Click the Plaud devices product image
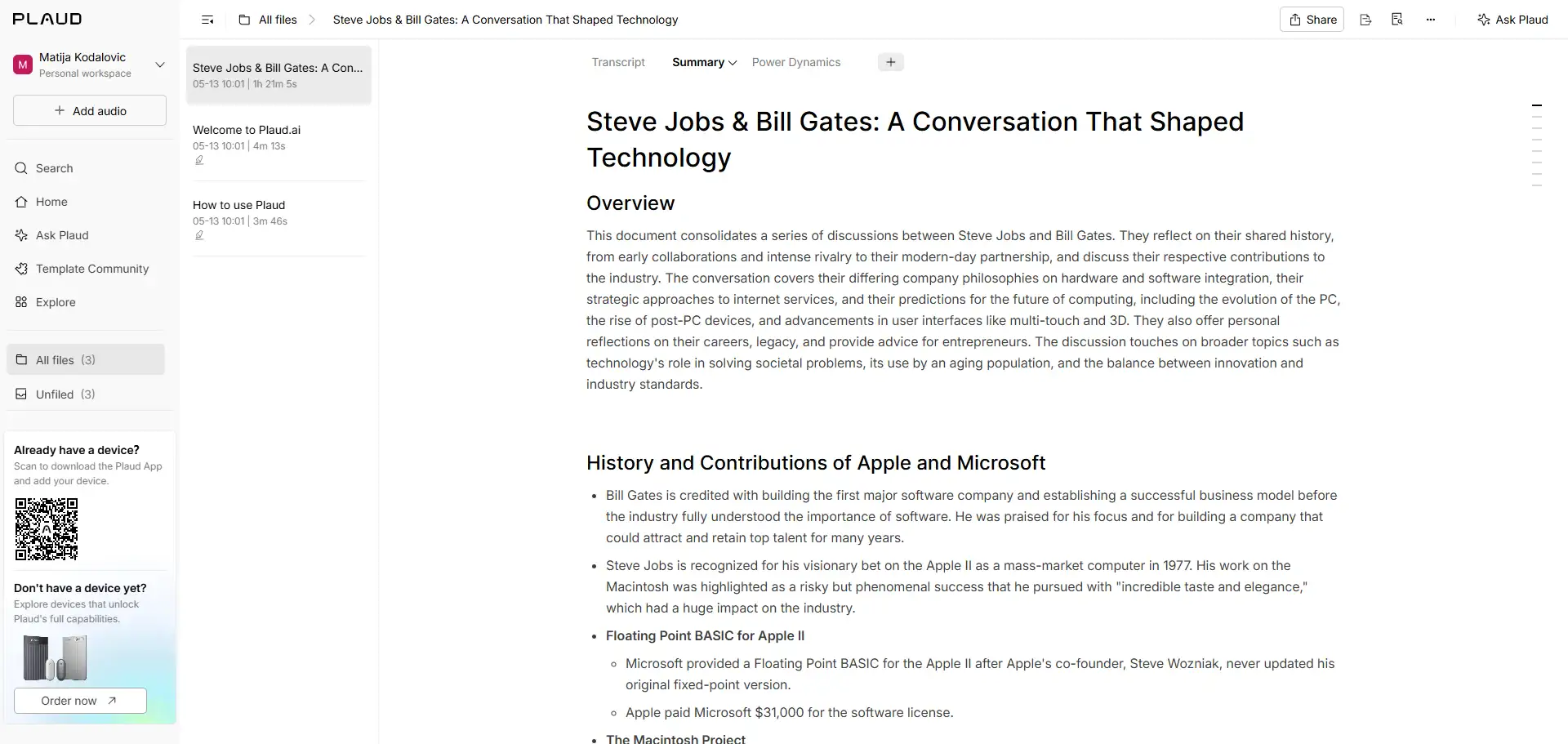Screen dimensions: 1568x744 pos(55,658)
